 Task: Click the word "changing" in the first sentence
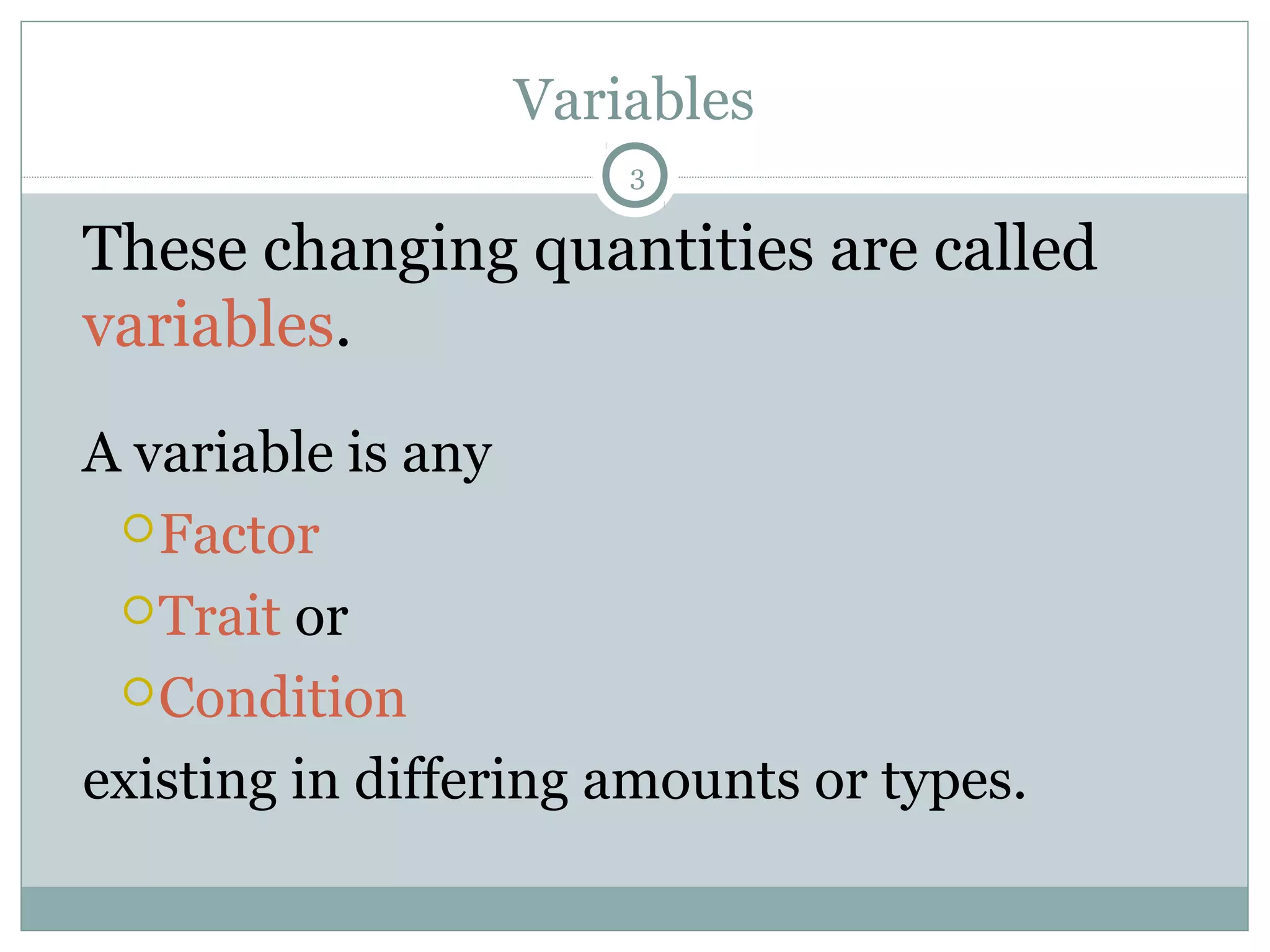pyautogui.click(x=391, y=249)
